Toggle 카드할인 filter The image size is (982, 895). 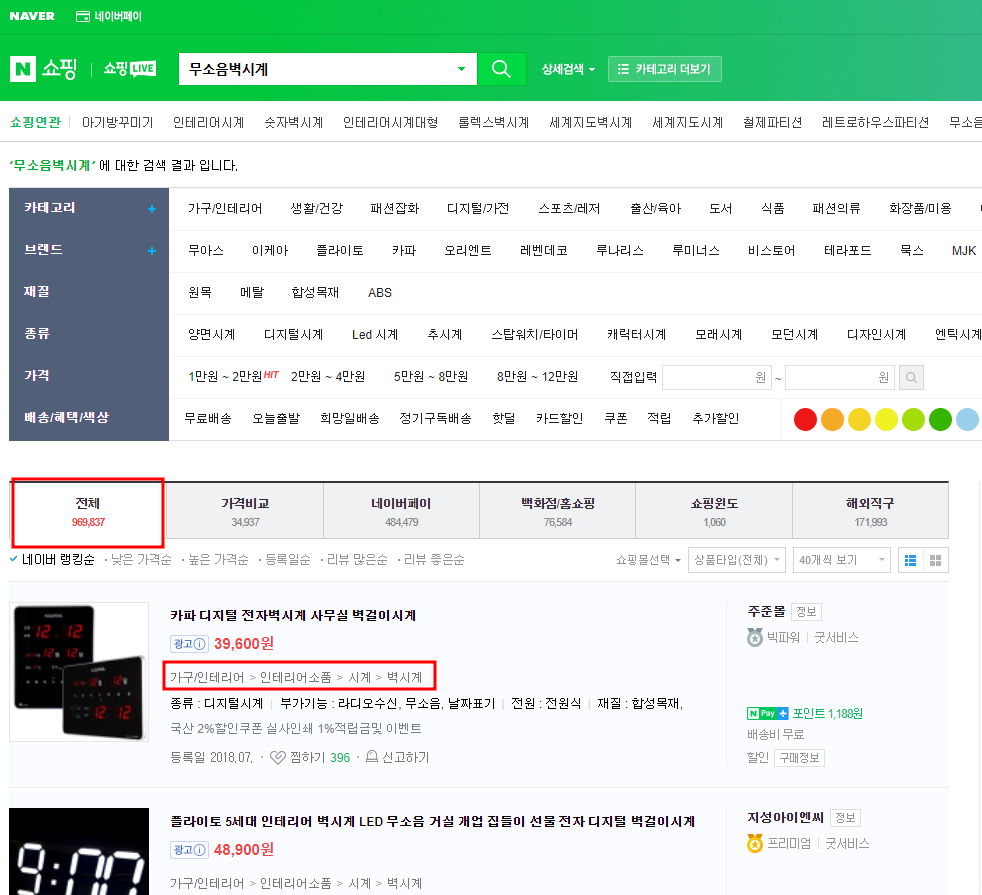pos(559,418)
